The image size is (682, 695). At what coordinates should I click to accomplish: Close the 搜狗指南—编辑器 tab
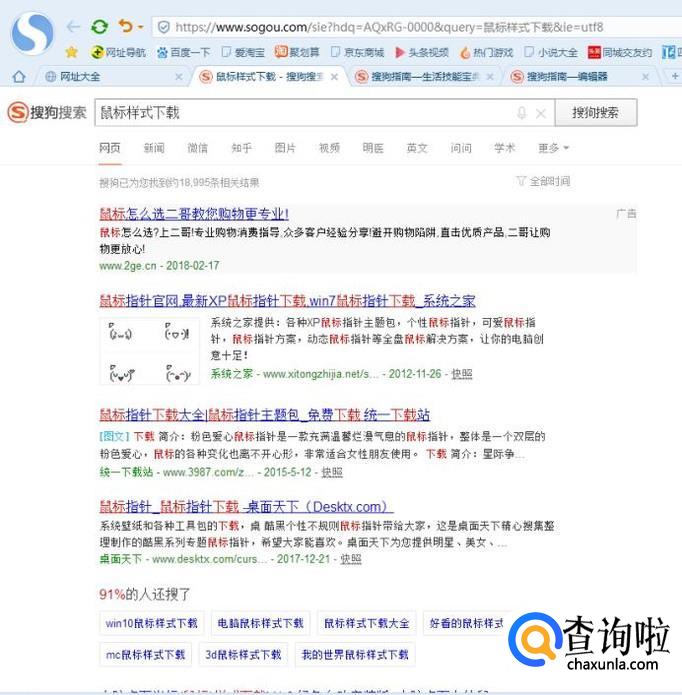[x=646, y=77]
